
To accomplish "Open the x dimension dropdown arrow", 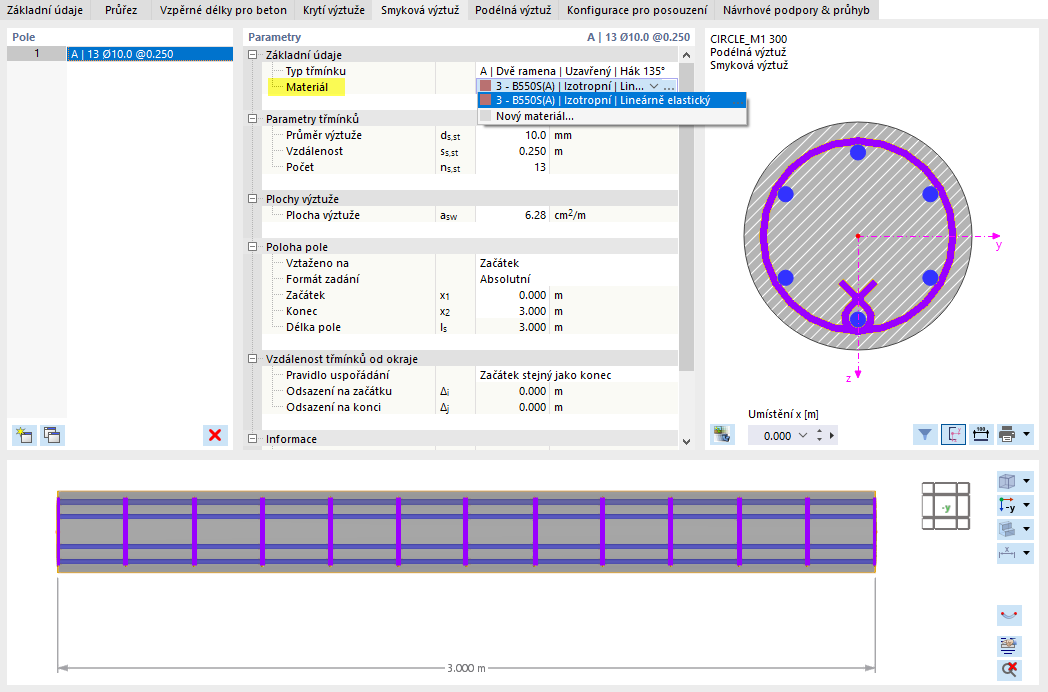I will click(x=1027, y=553).
